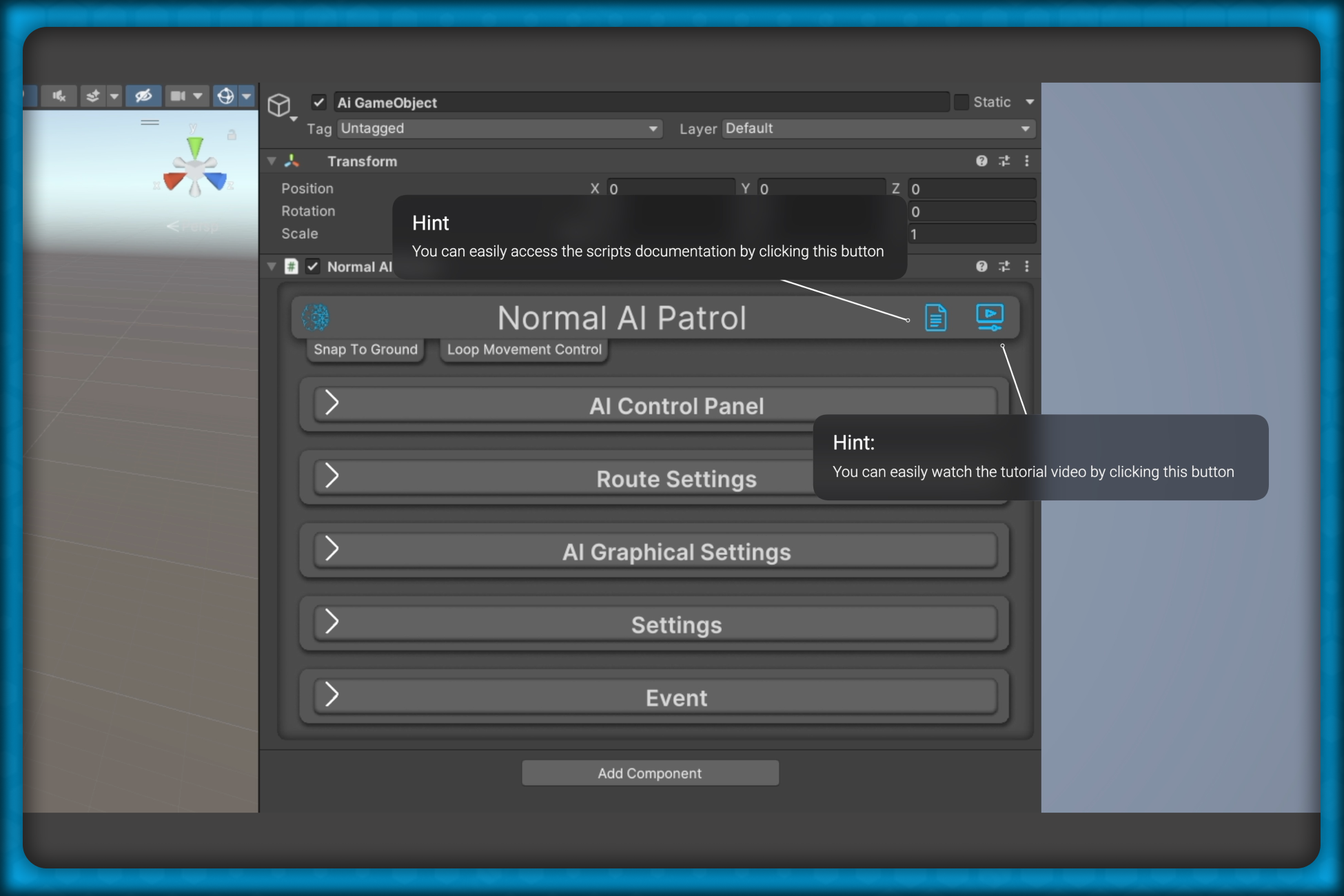Open Normal AI component three-dot menu

[x=1027, y=267]
